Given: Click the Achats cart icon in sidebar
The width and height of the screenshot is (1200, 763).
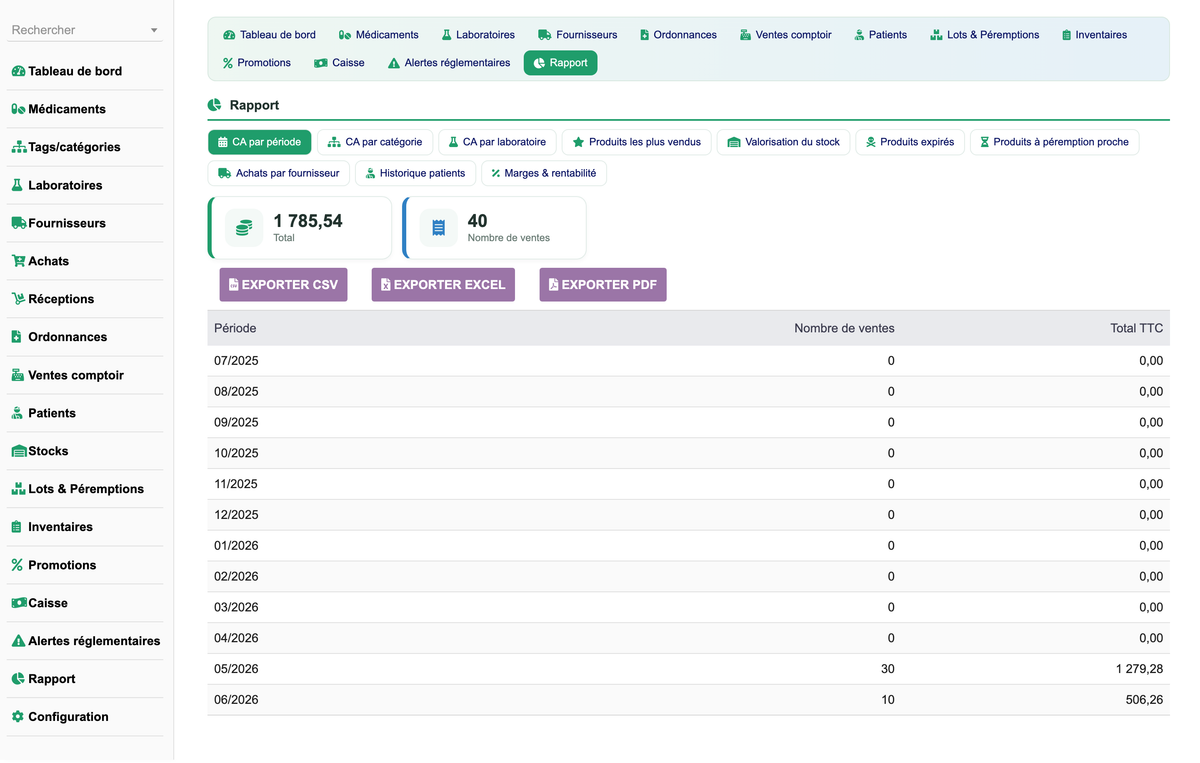Looking at the screenshot, I should coord(18,262).
